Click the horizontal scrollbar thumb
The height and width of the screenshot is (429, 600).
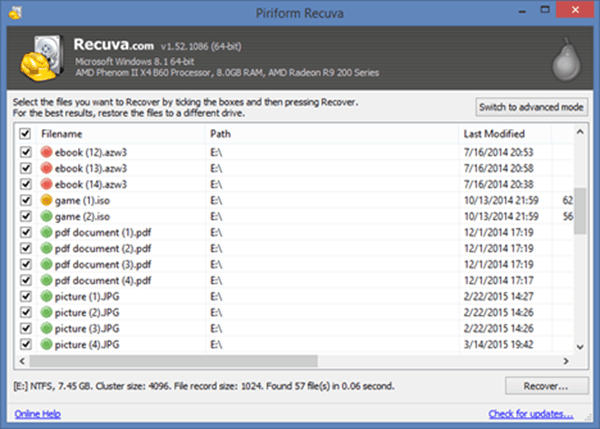173,361
